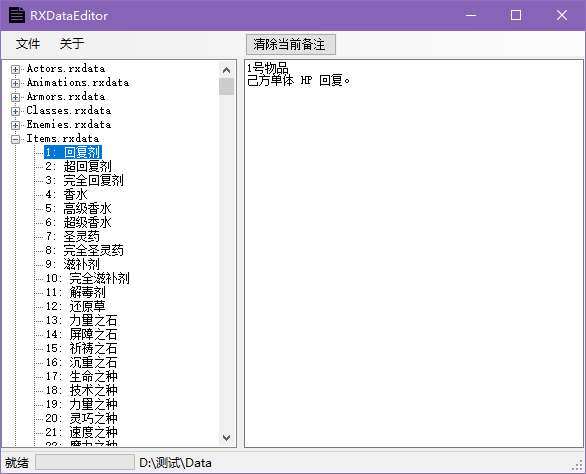Open the 文件 menu
The image size is (586, 474).
pyautogui.click(x=28, y=44)
